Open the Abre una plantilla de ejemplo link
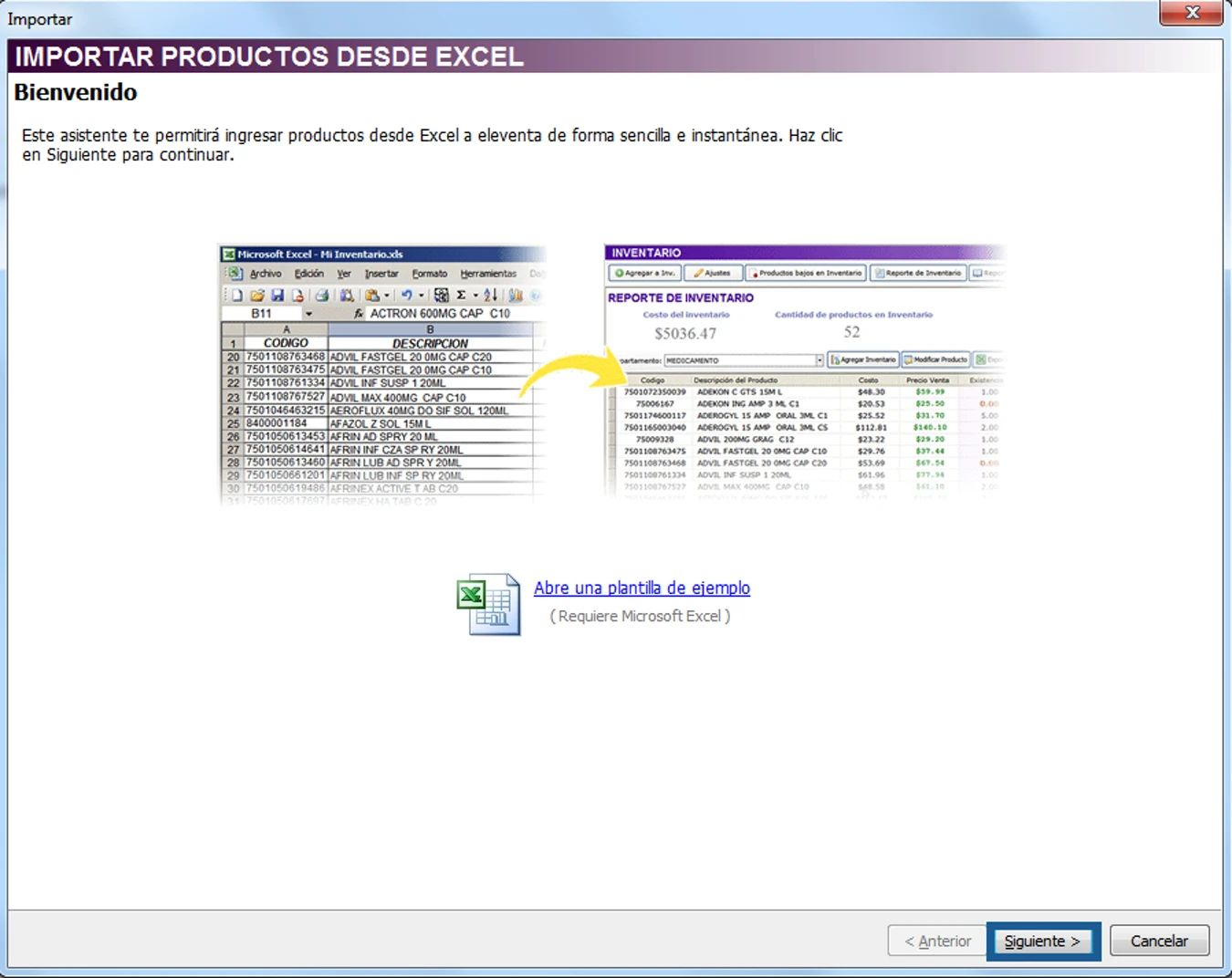The image size is (1232, 978). pyautogui.click(x=641, y=588)
